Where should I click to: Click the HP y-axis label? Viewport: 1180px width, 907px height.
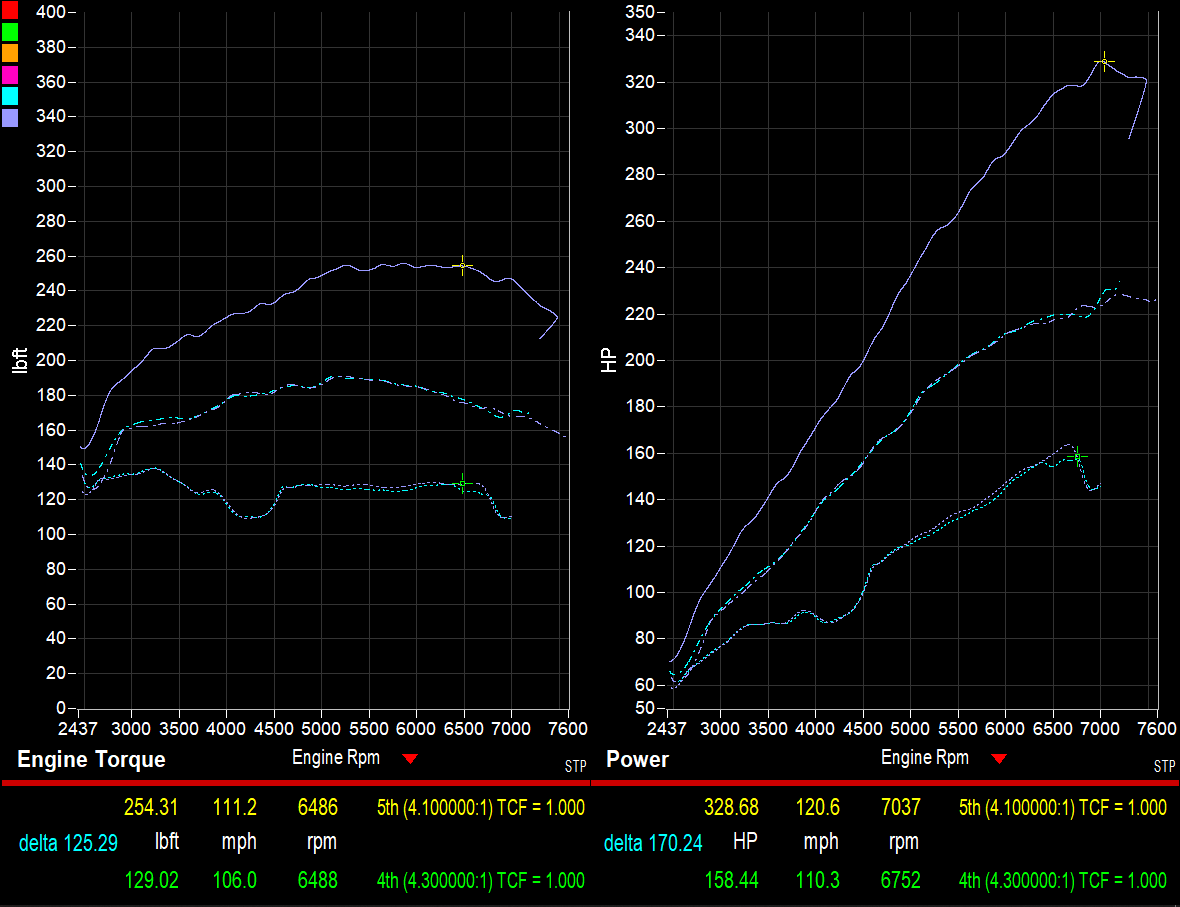point(609,361)
